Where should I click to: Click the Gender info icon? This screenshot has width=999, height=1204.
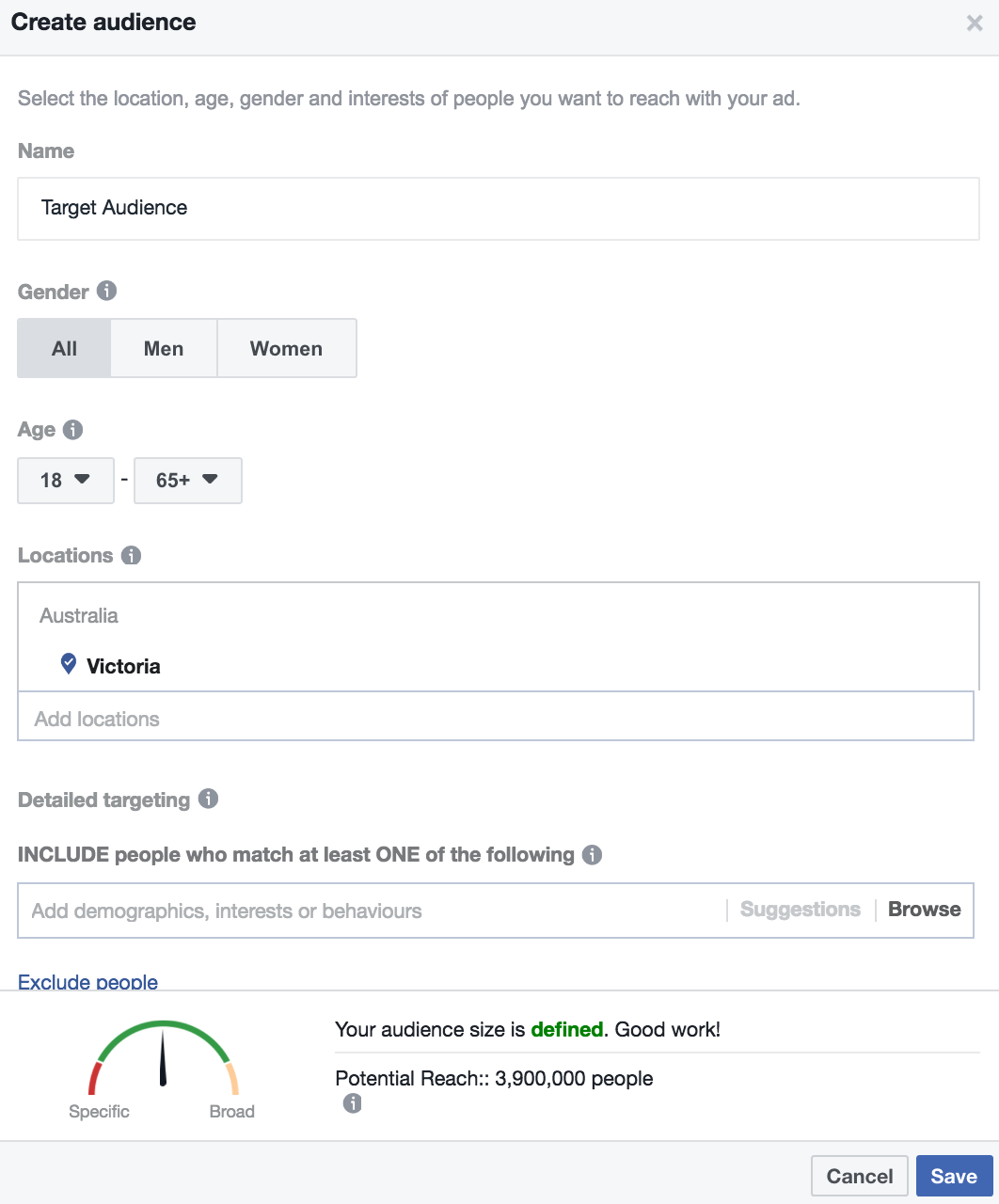click(106, 292)
